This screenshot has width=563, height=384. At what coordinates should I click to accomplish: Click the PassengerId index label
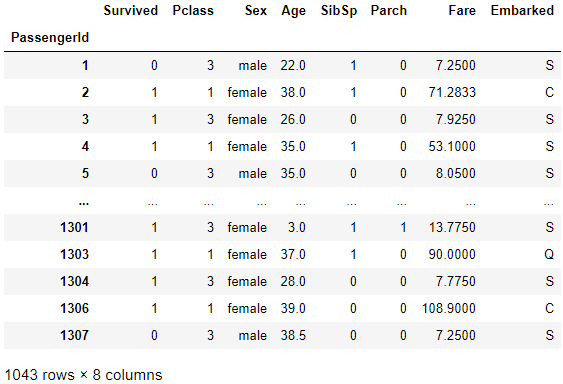click(50, 37)
